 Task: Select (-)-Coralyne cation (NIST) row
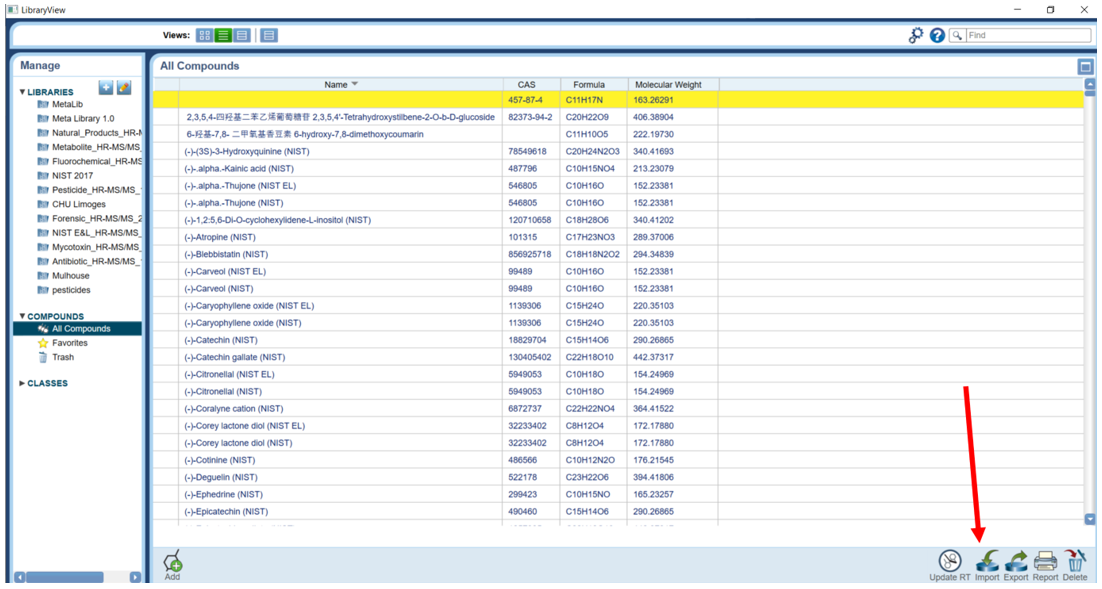(618, 408)
